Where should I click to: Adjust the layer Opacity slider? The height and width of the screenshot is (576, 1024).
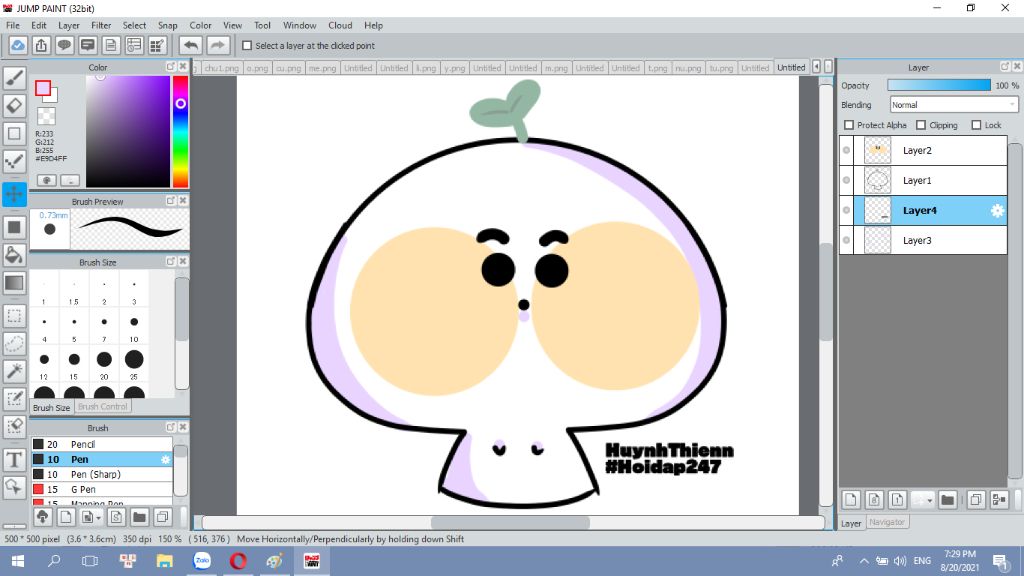coord(938,85)
